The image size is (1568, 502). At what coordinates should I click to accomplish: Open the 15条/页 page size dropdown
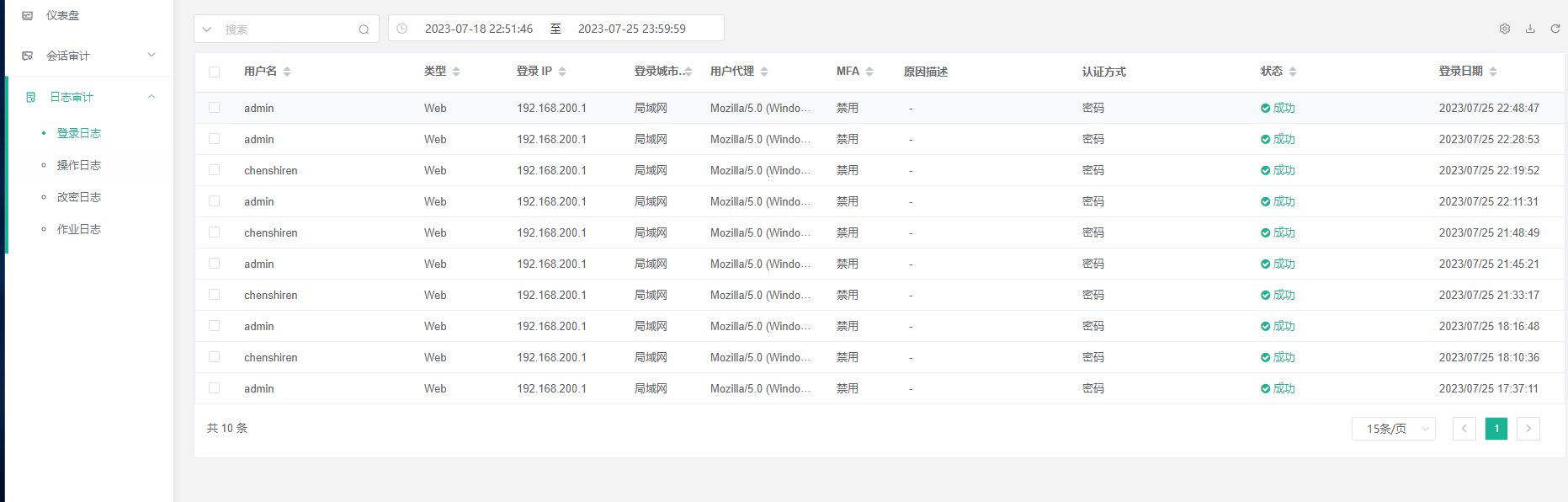tap(1394, 429)
